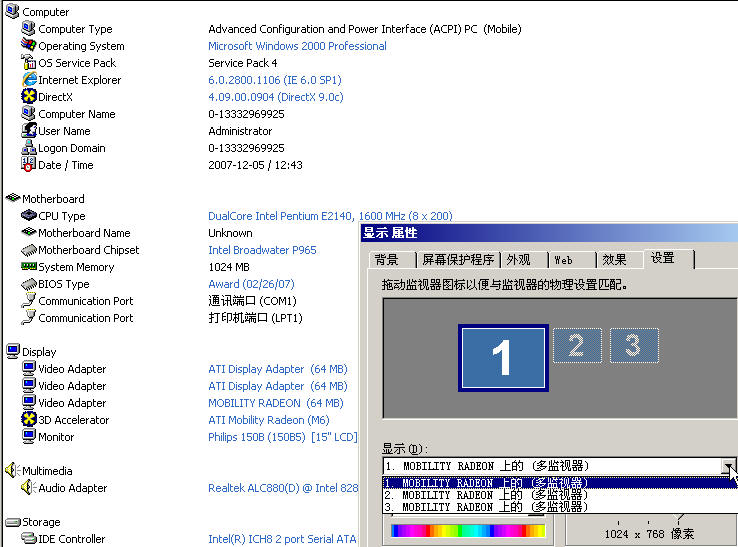Screen dimensions: 738x547
Task: Click the Multimedia speaker icon
Action: tap(13, 470)
